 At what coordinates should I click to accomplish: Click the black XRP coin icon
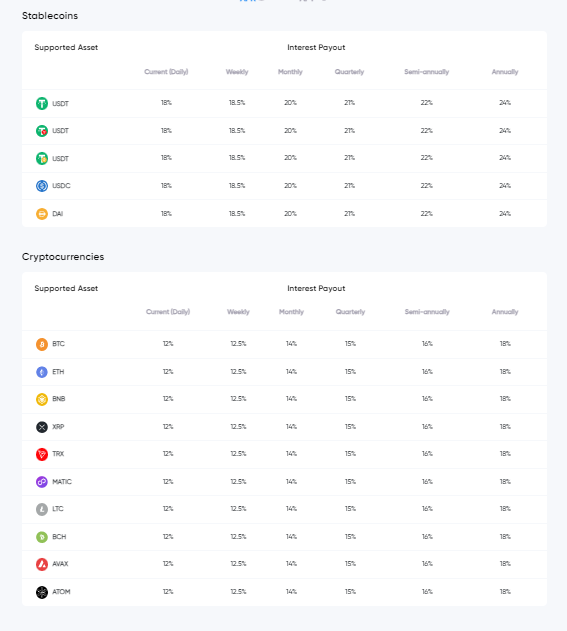tap(42, 427)
